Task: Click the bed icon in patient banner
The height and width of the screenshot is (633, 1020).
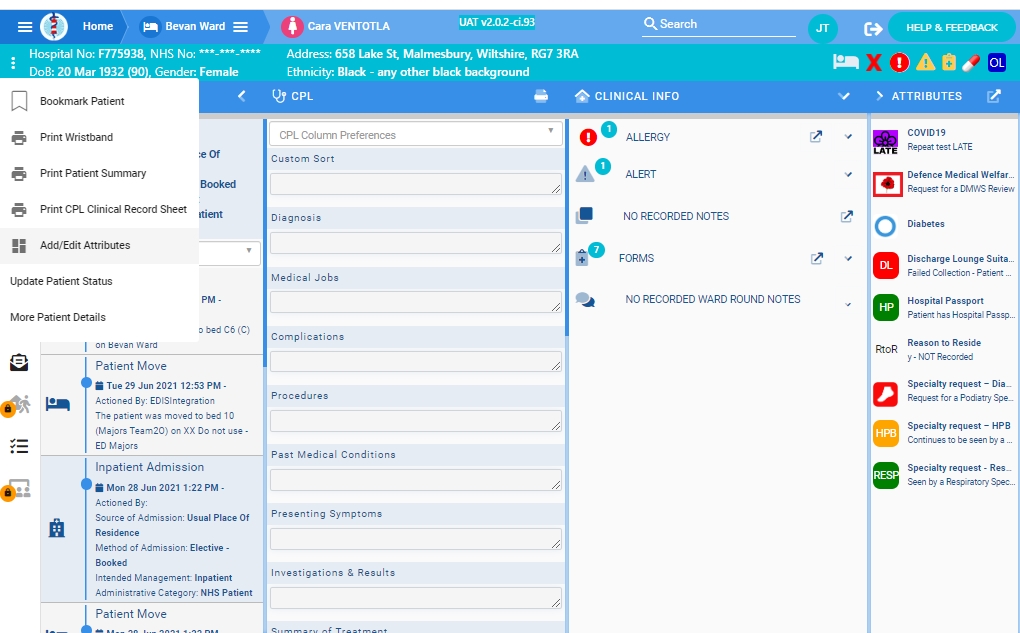Action: pyautogui.click(x=846, y=62)
